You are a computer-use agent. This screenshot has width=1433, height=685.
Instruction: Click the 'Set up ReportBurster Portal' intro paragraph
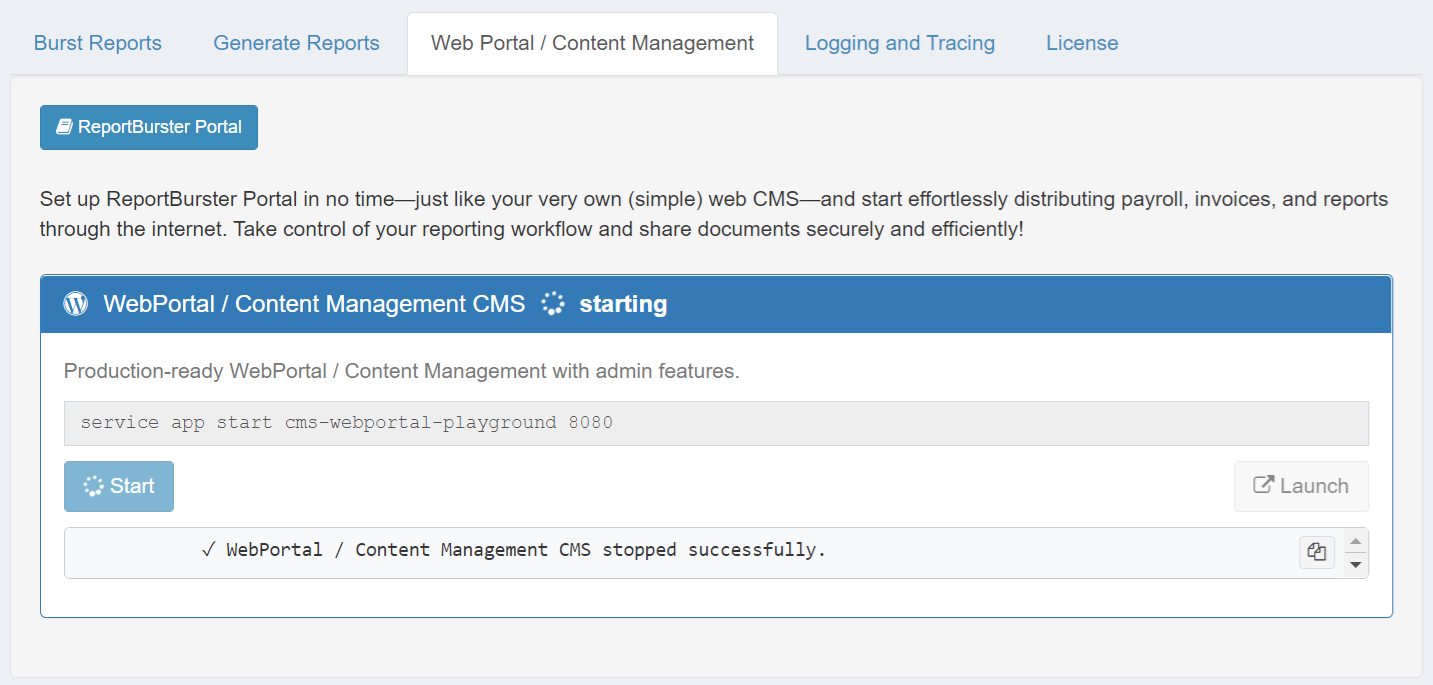click(x=714, y=214)
